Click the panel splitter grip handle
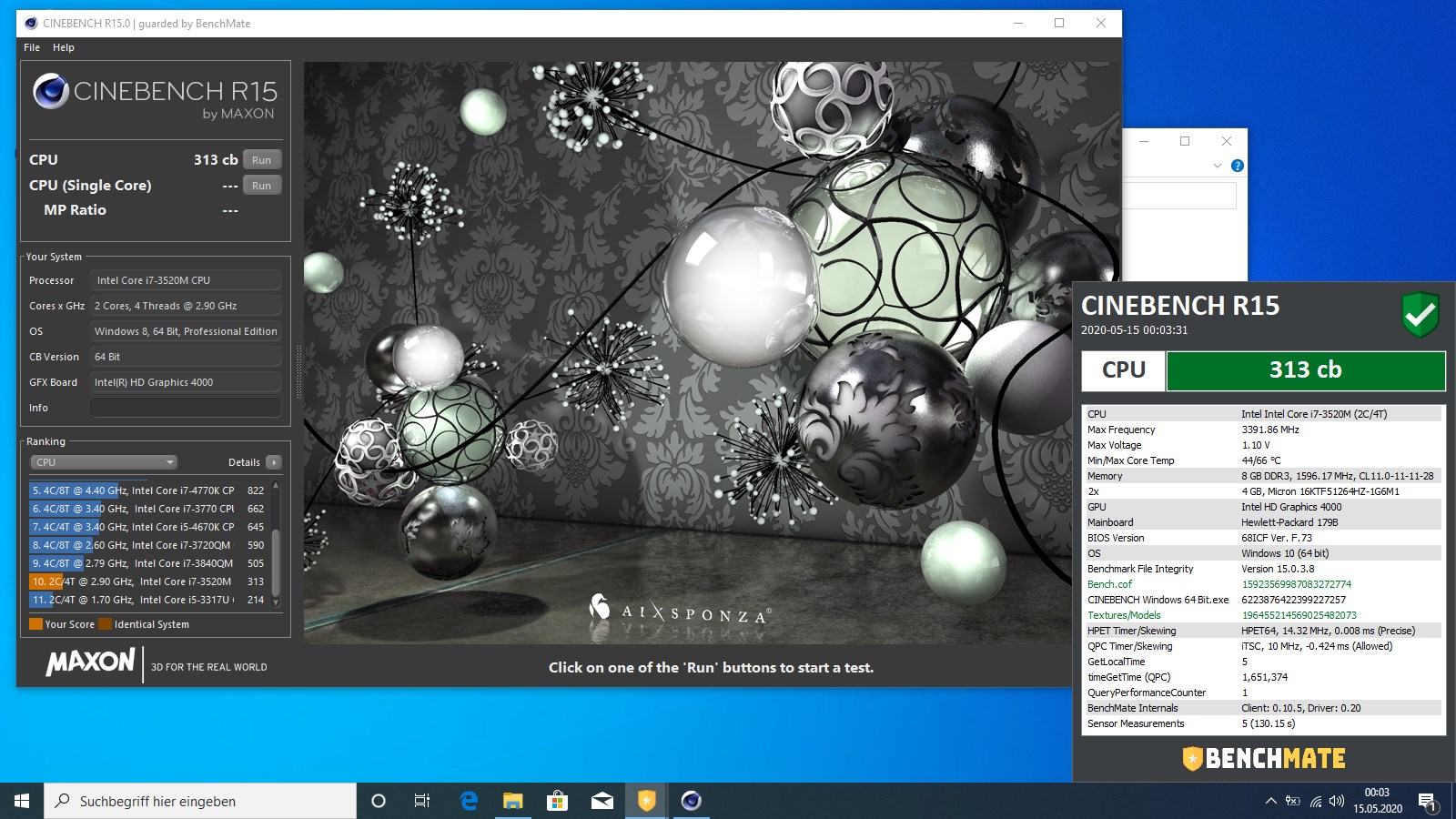The image size is (1456, 819). [298, 371]
